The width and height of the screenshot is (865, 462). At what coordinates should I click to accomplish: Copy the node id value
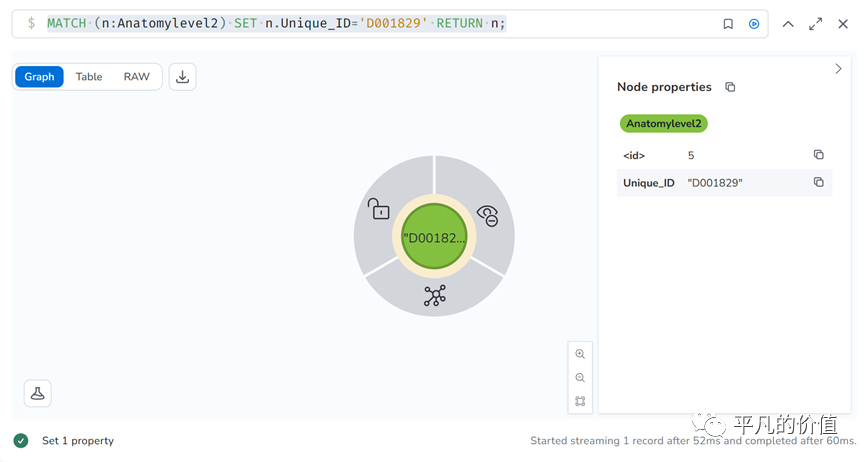818,155
